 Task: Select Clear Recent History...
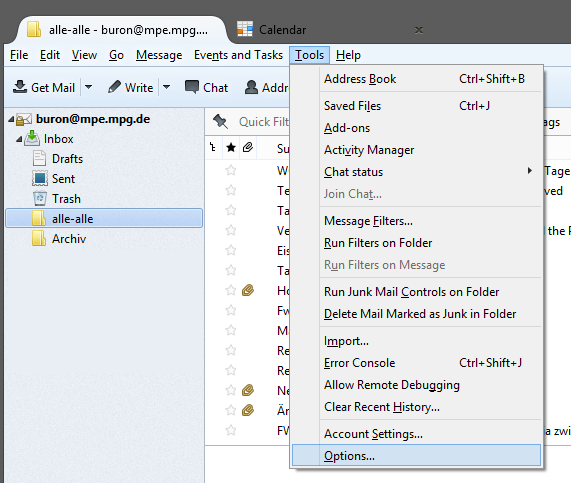(x=417, y=407)
